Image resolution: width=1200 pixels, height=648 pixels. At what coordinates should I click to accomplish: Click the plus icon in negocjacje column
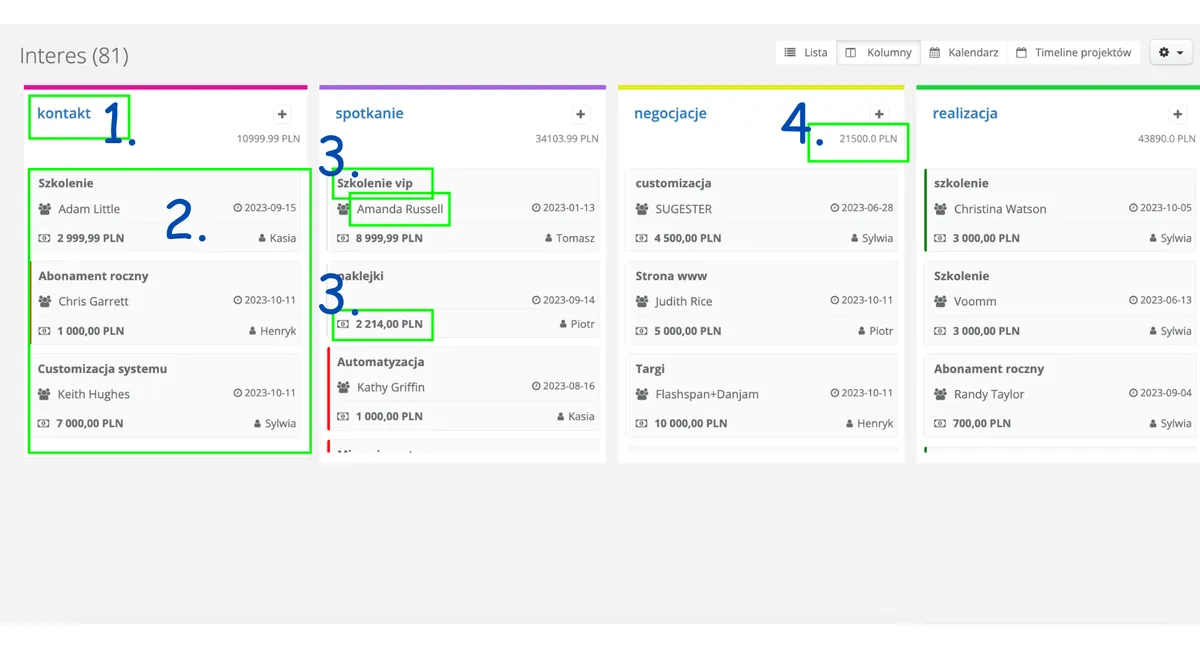click(879, 115)
